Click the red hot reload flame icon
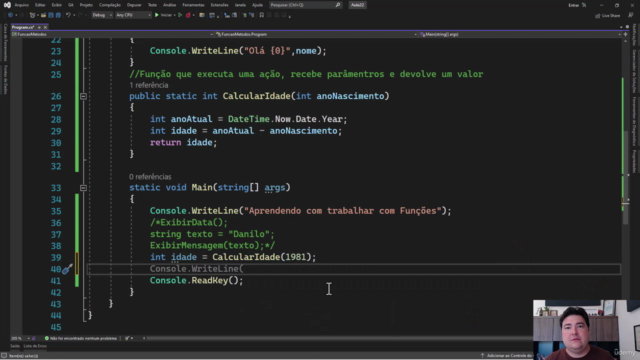The image size is (640, 360). pos(188,15)
